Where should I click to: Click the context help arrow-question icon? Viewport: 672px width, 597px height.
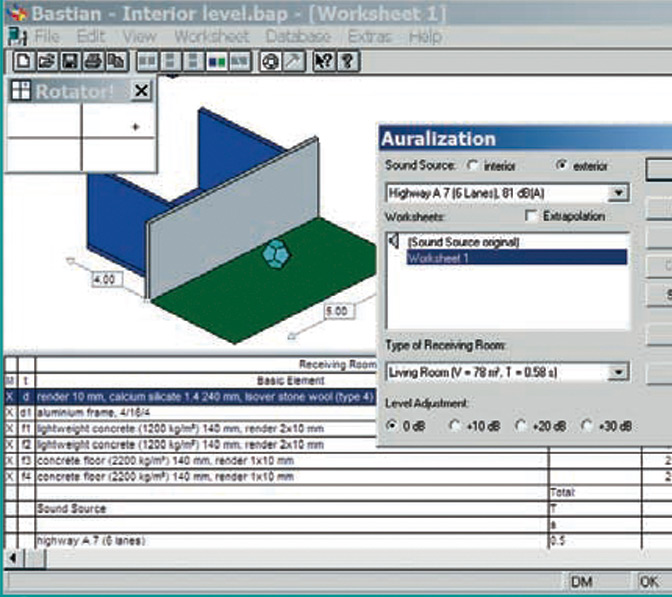[323, 61]
